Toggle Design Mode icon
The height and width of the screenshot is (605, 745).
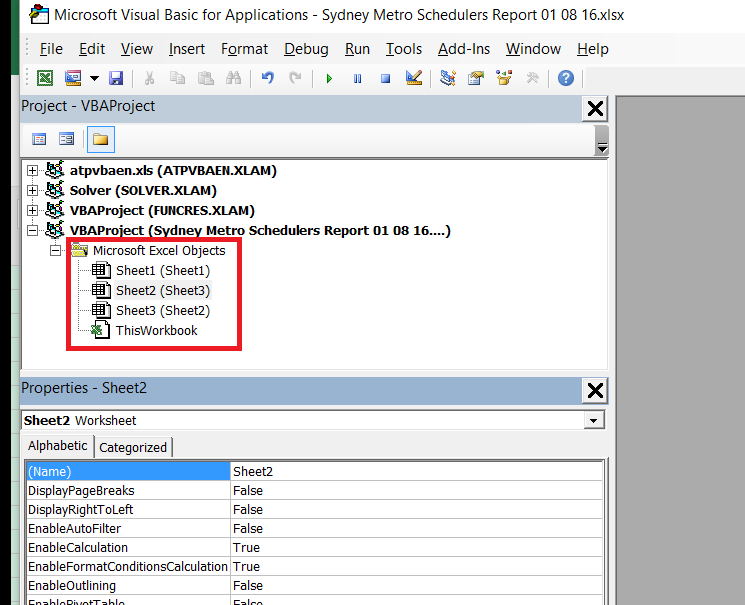tap(414, 78)
